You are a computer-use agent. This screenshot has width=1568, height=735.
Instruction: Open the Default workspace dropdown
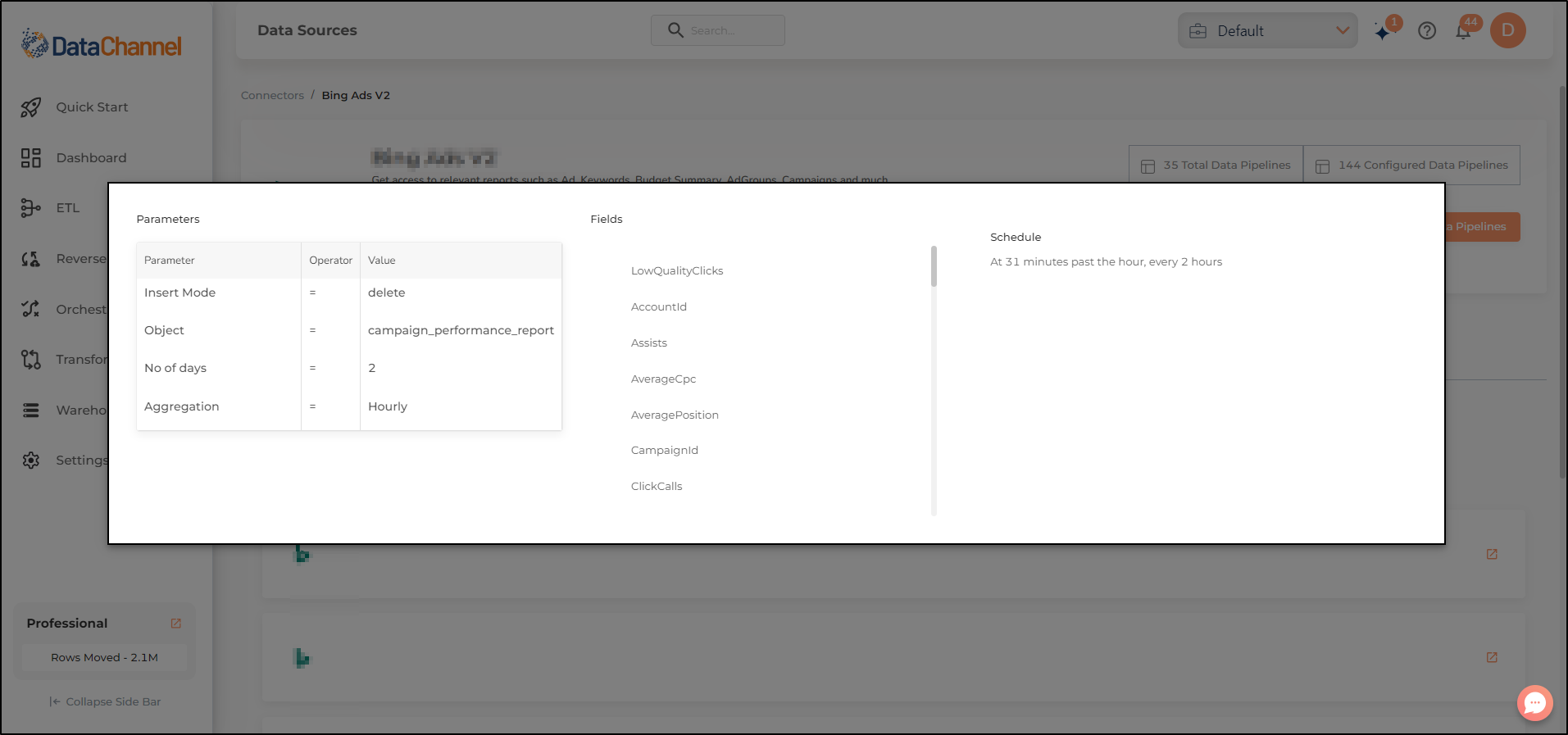tap(1268, 30)
